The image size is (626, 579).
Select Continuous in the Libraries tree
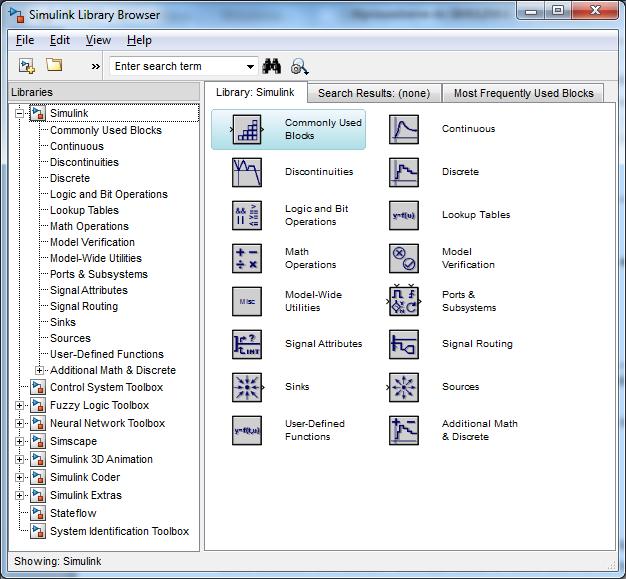[x=77, y=146]
